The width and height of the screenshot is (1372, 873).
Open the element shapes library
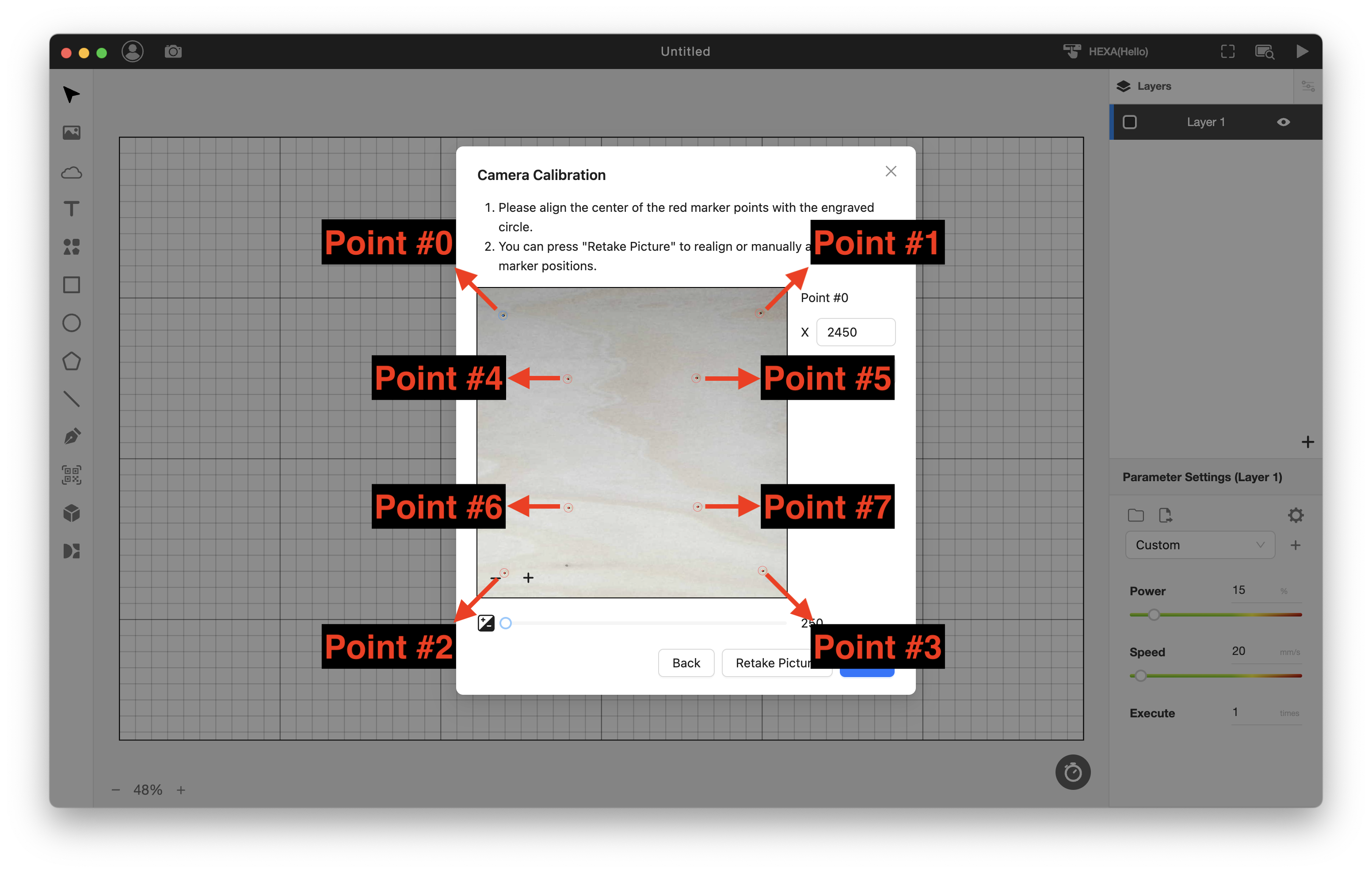point(71,247)
